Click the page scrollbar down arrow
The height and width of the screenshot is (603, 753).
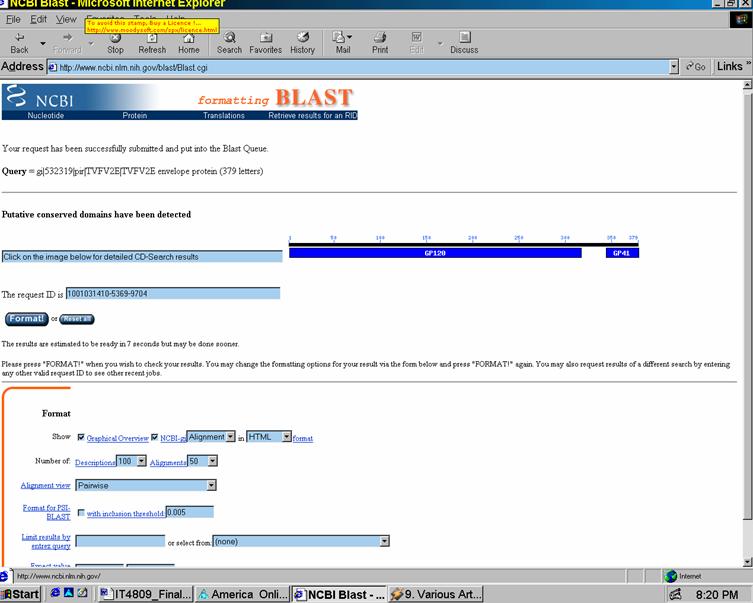(x=747, y=562)
